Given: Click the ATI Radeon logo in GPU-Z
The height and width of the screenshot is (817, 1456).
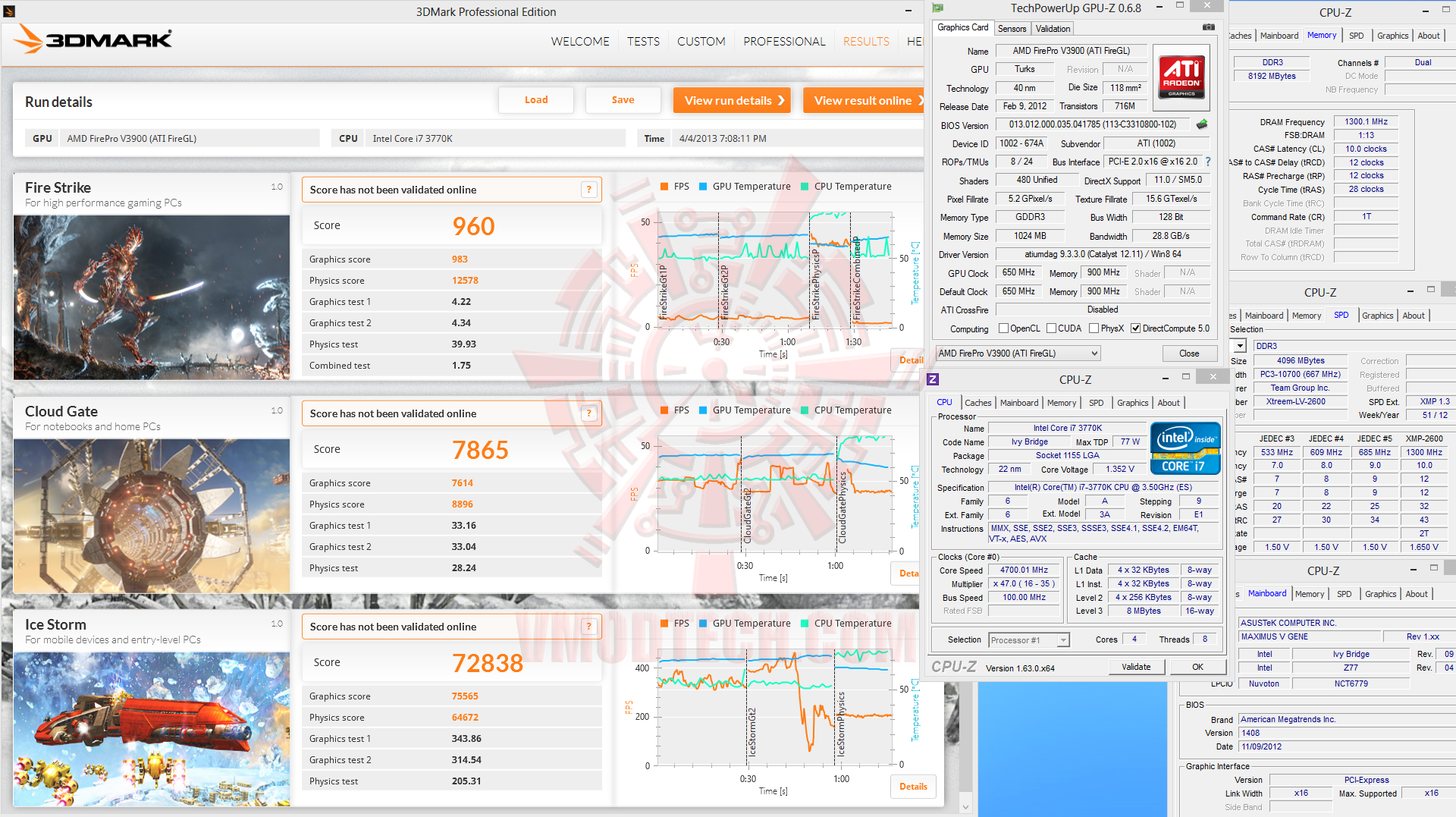Looking at the screenshot, I should tap(1181, 77).
